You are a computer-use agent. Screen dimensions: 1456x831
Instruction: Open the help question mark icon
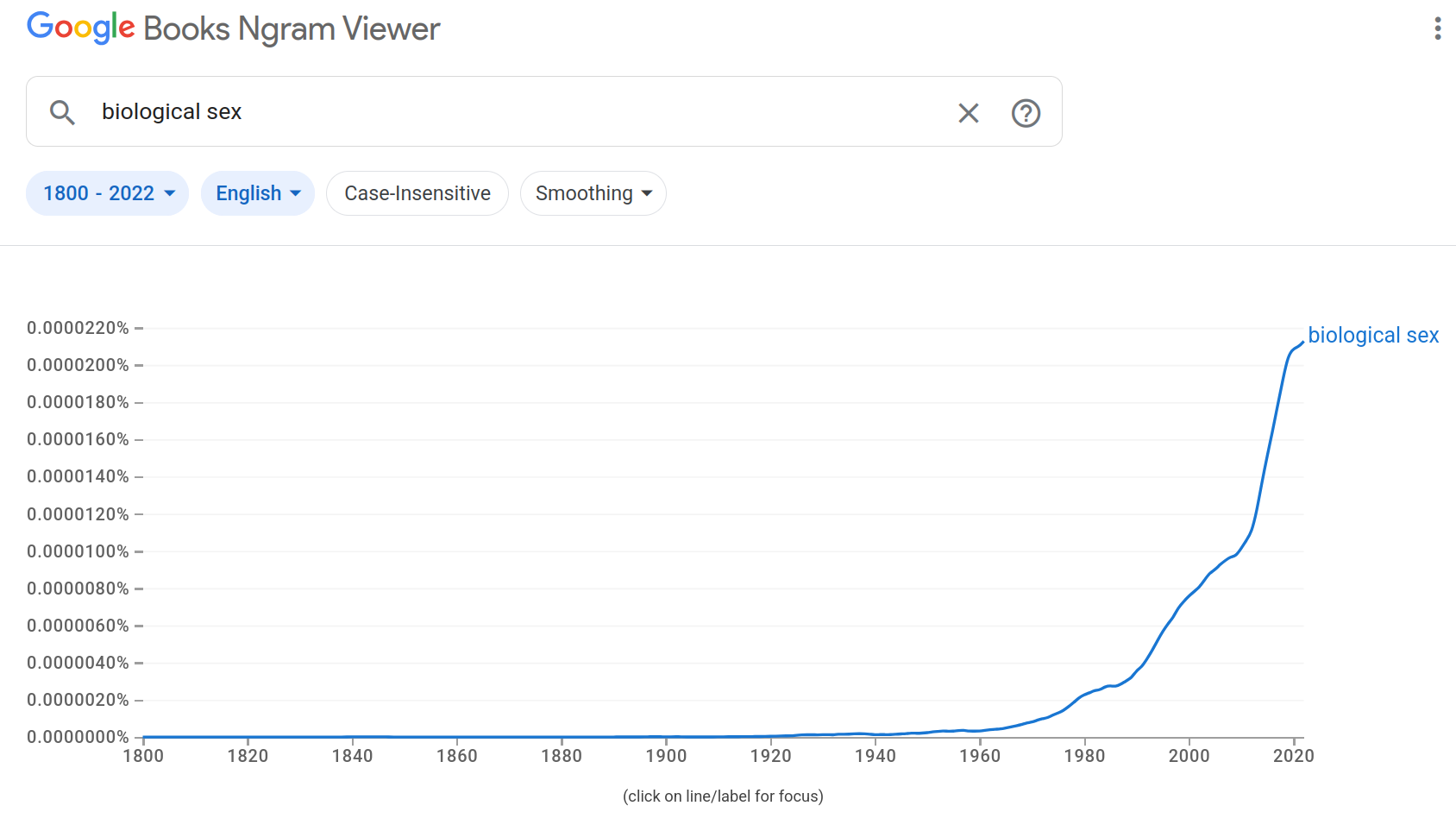click(1026, 113)
